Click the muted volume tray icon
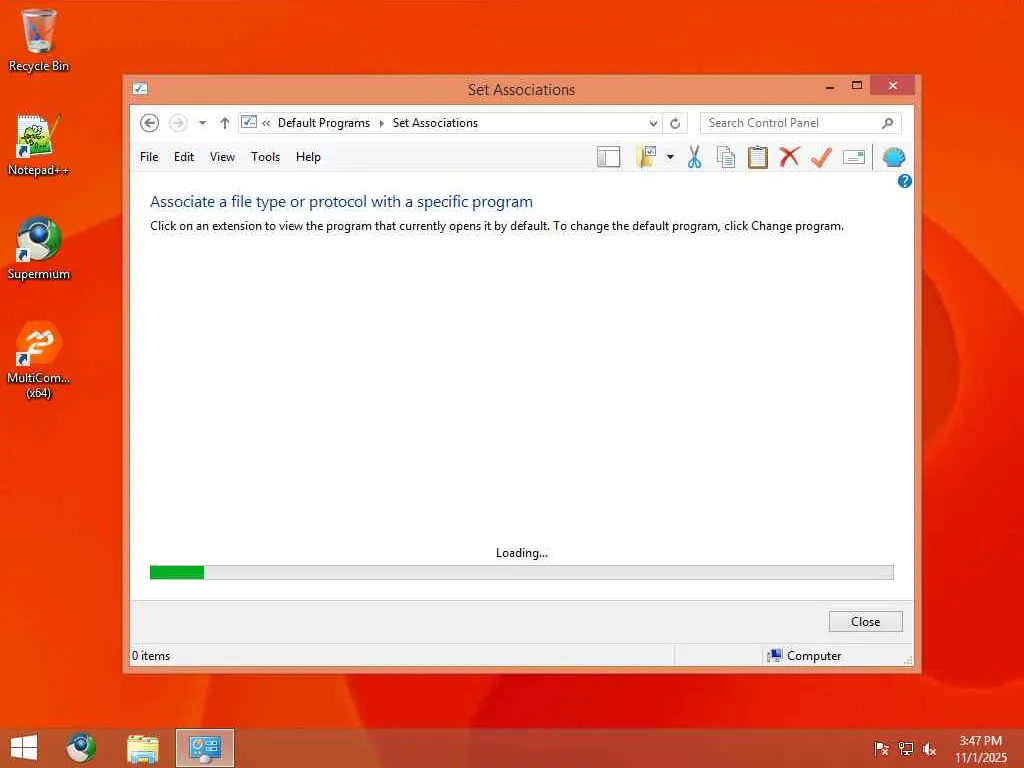 click(x=929, y=749)
